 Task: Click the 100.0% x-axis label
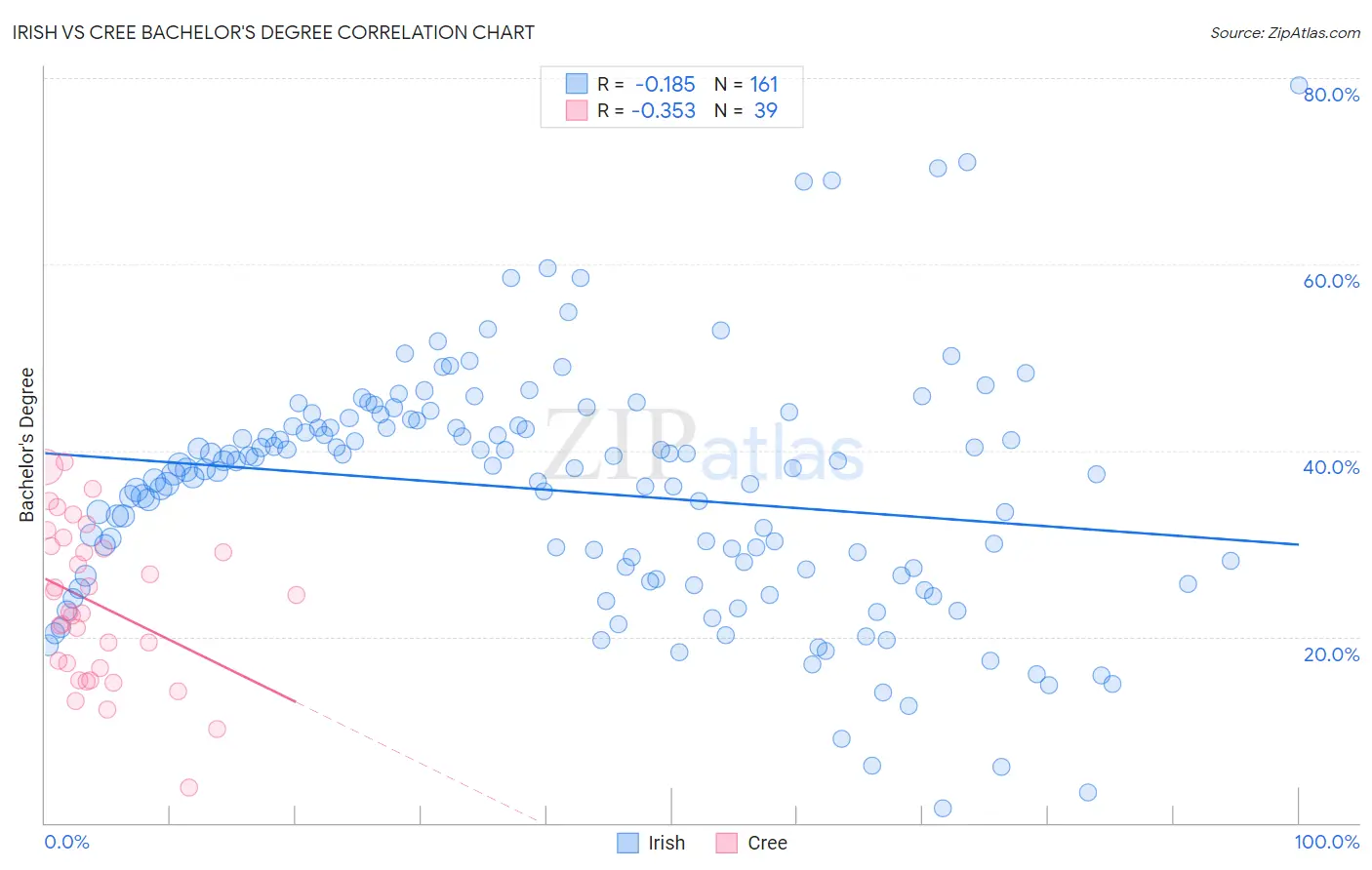coord(1327,842)
